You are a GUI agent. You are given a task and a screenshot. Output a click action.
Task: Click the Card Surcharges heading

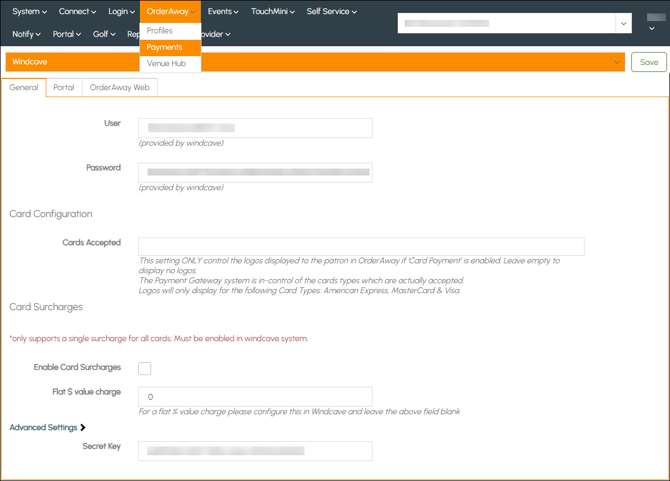tap(46, 307)
